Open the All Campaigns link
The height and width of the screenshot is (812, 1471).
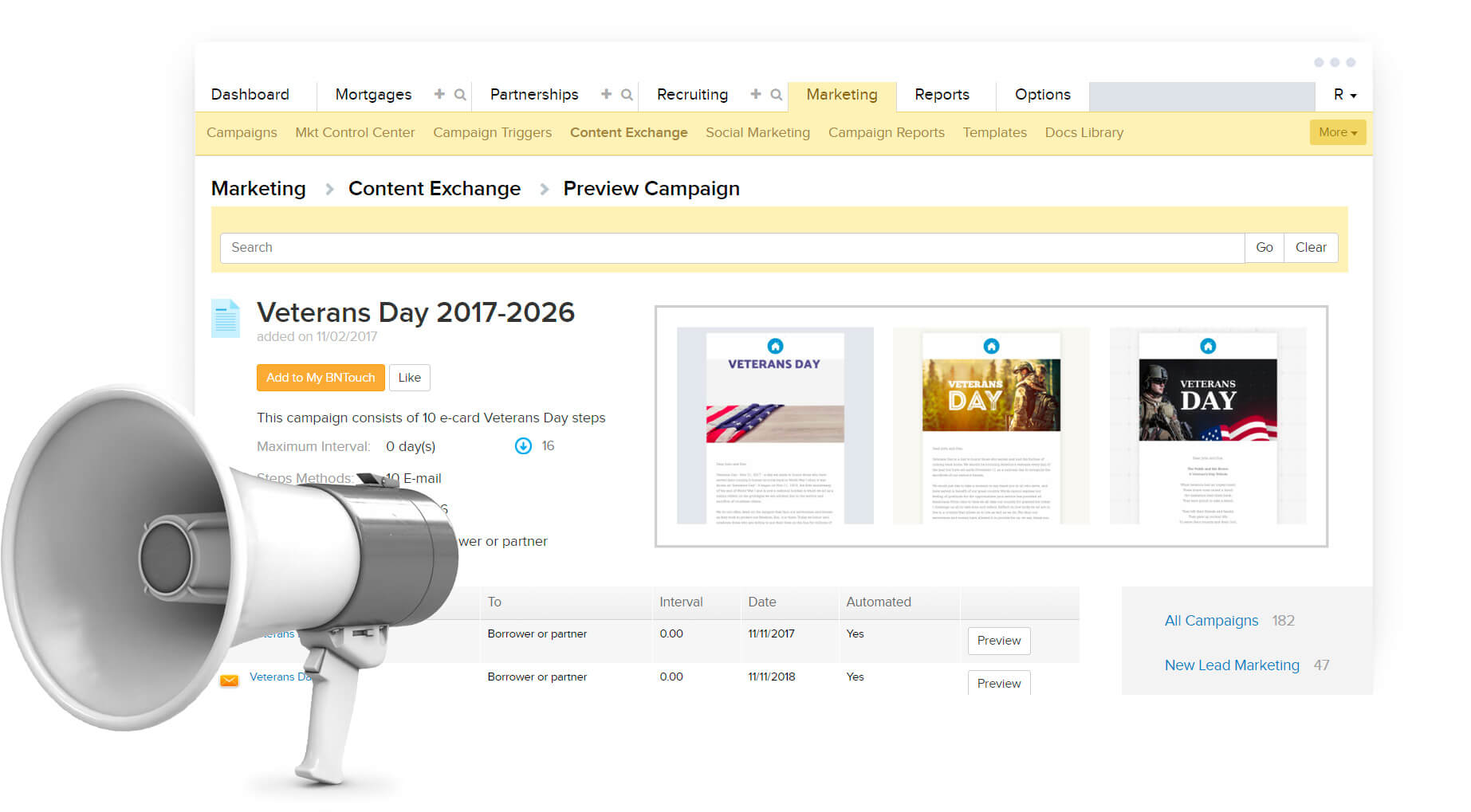coord(1211,620)
